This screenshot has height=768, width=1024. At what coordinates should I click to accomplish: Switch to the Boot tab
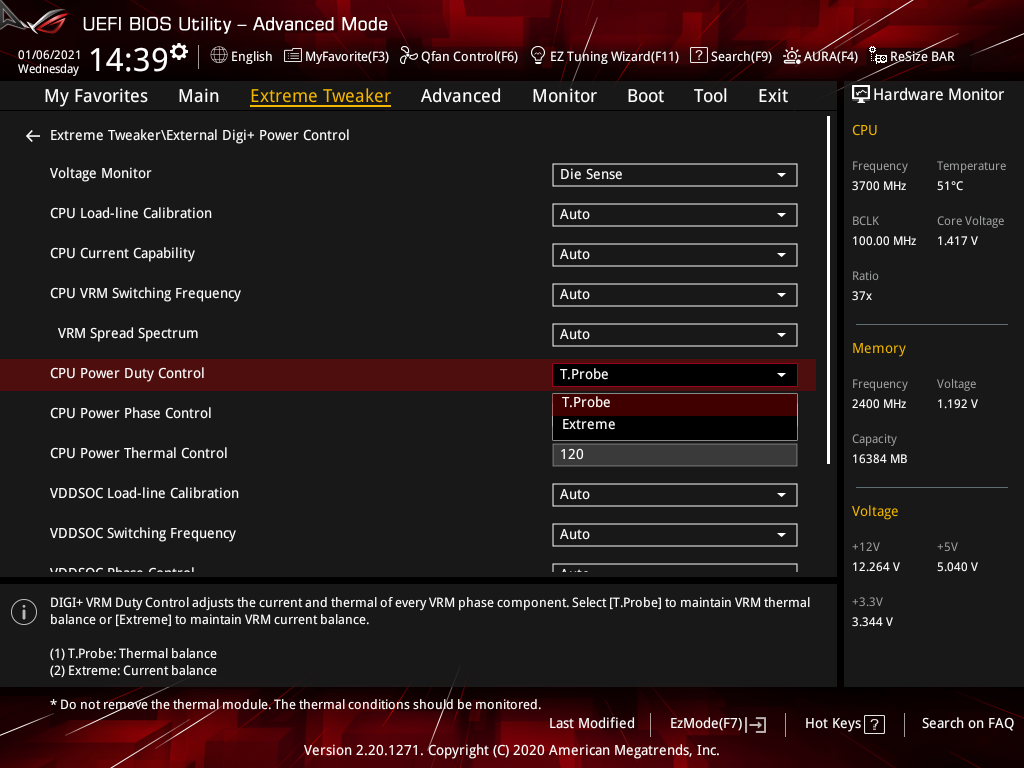[x=645, y=96]
